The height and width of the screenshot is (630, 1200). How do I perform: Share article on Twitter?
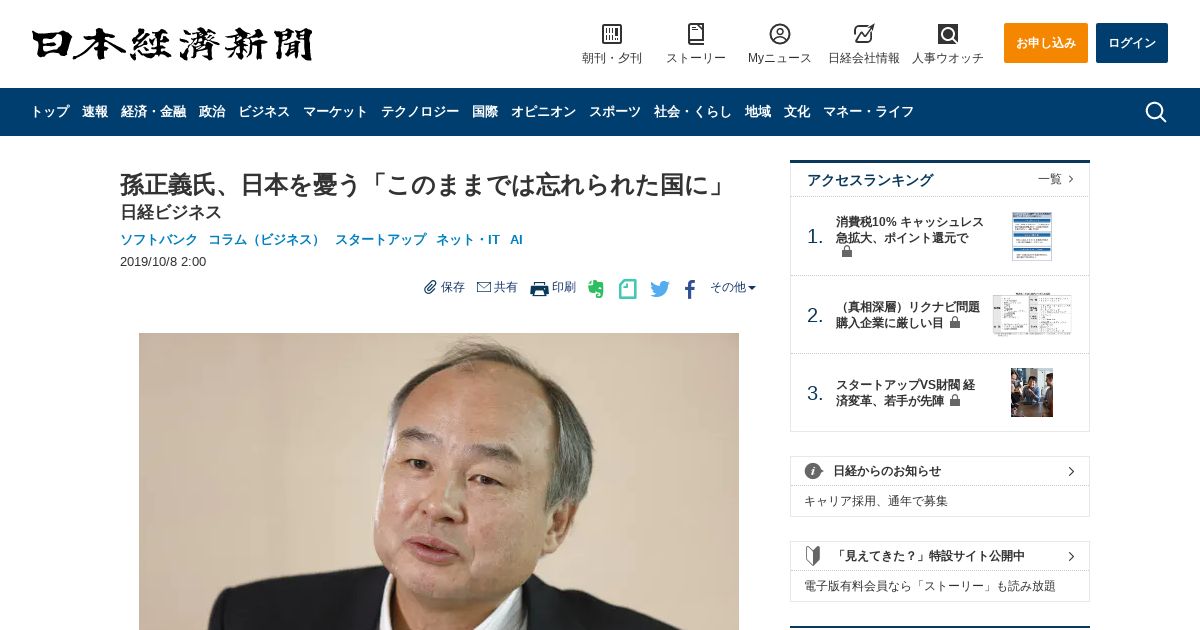(x=660, y=289)
